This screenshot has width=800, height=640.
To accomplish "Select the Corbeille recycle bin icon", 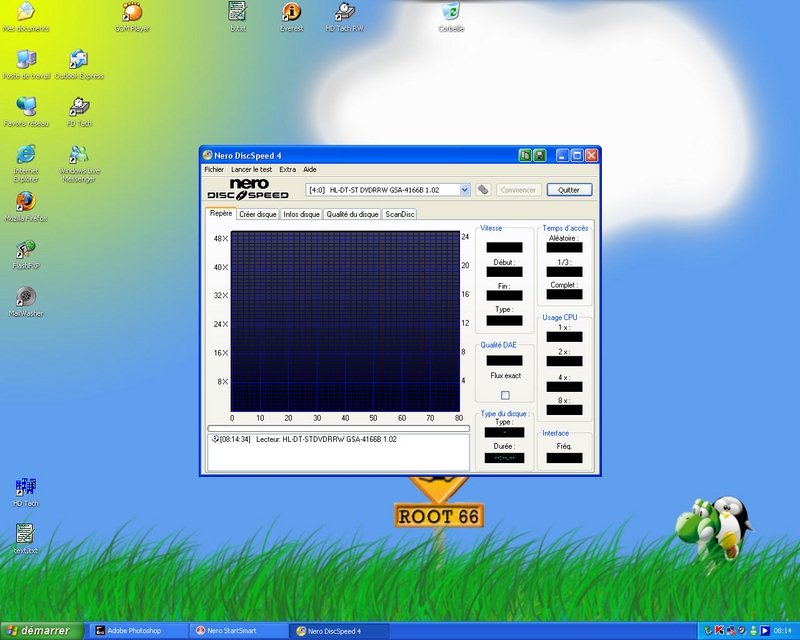I will point(451,16).
